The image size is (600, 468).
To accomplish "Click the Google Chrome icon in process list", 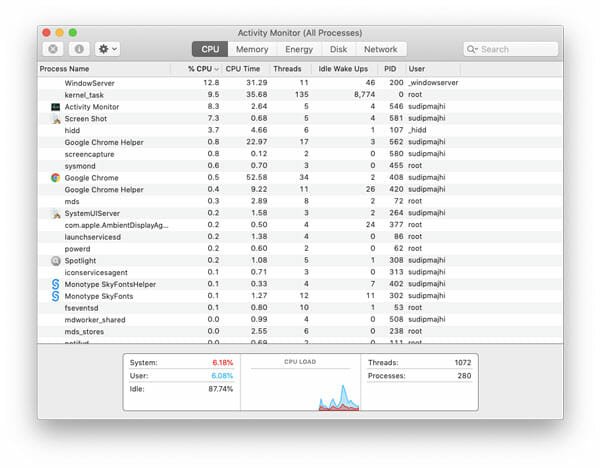I will [x=55, y=178].
